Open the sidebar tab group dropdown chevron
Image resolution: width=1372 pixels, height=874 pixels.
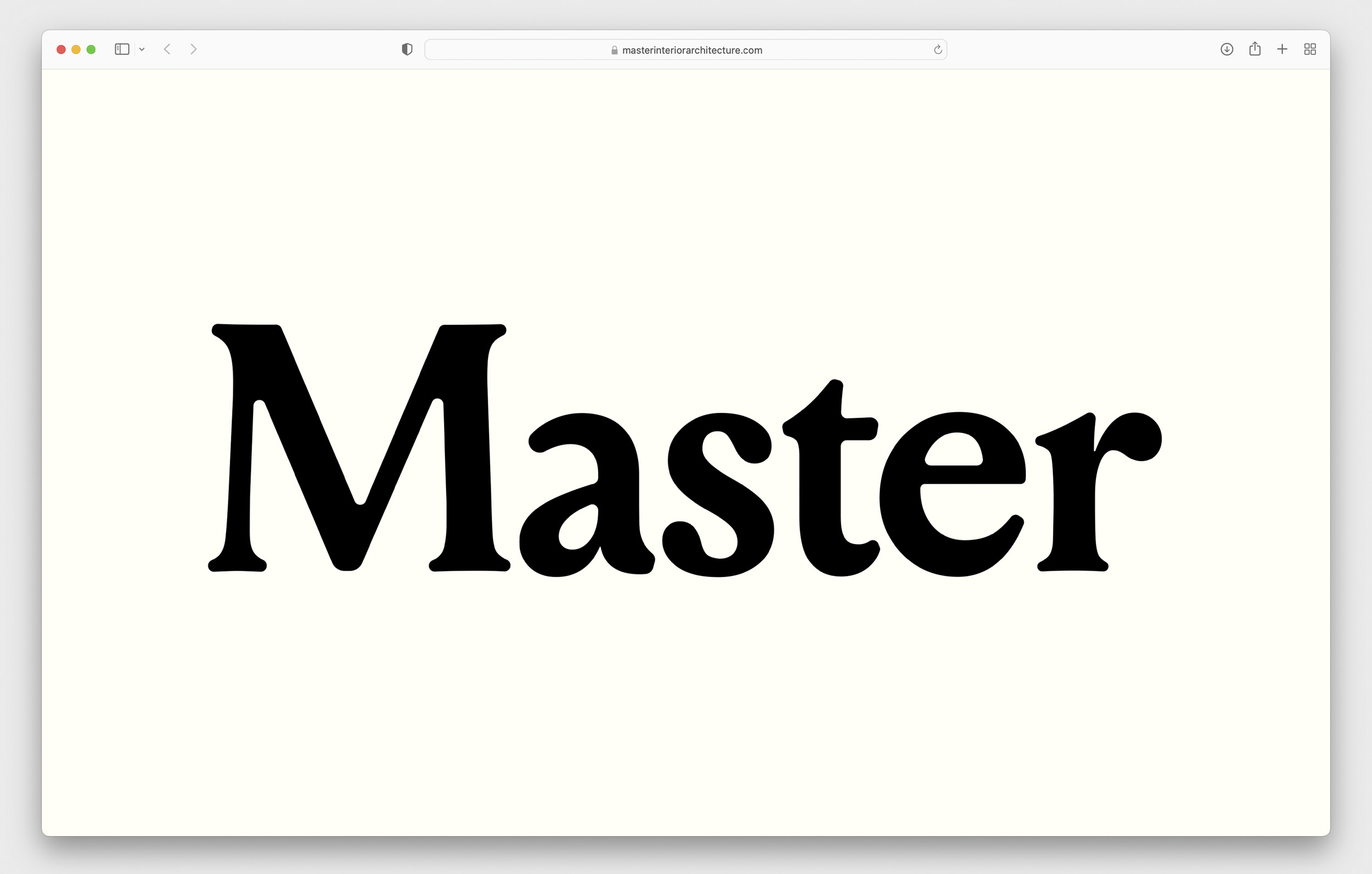[x=142, y=49]
